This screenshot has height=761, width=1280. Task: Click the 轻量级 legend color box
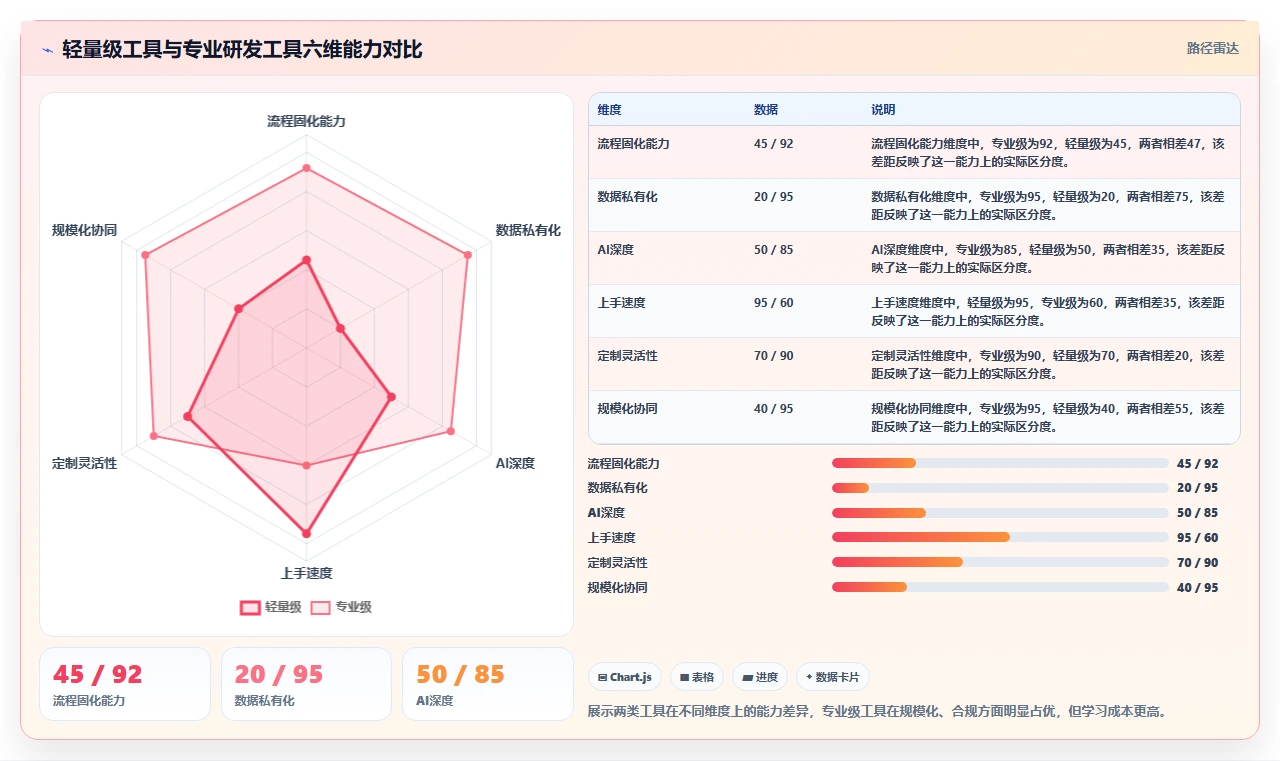click(x=250, y=607)
